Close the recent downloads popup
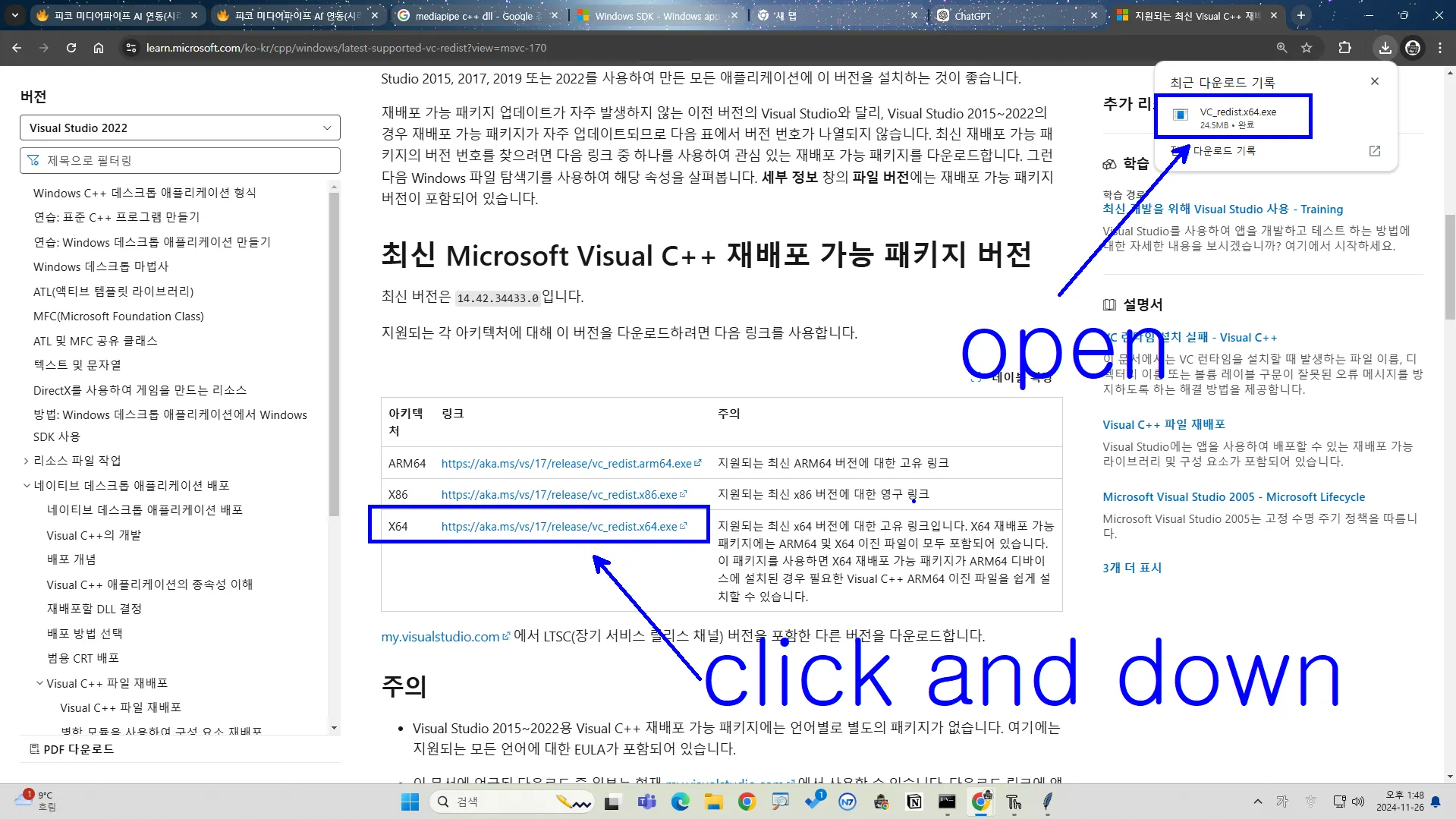Screen dimensions: 1456x819 [1375, 81]
